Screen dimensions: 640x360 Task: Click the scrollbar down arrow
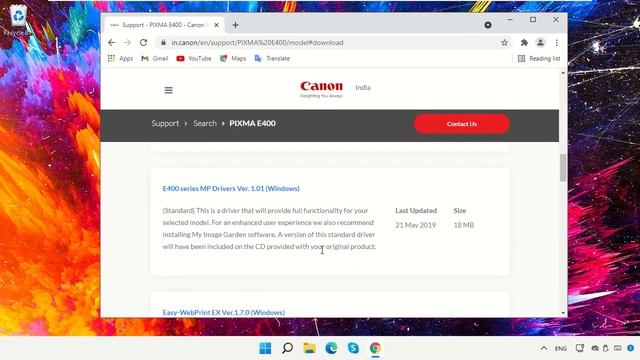[563, 313]
